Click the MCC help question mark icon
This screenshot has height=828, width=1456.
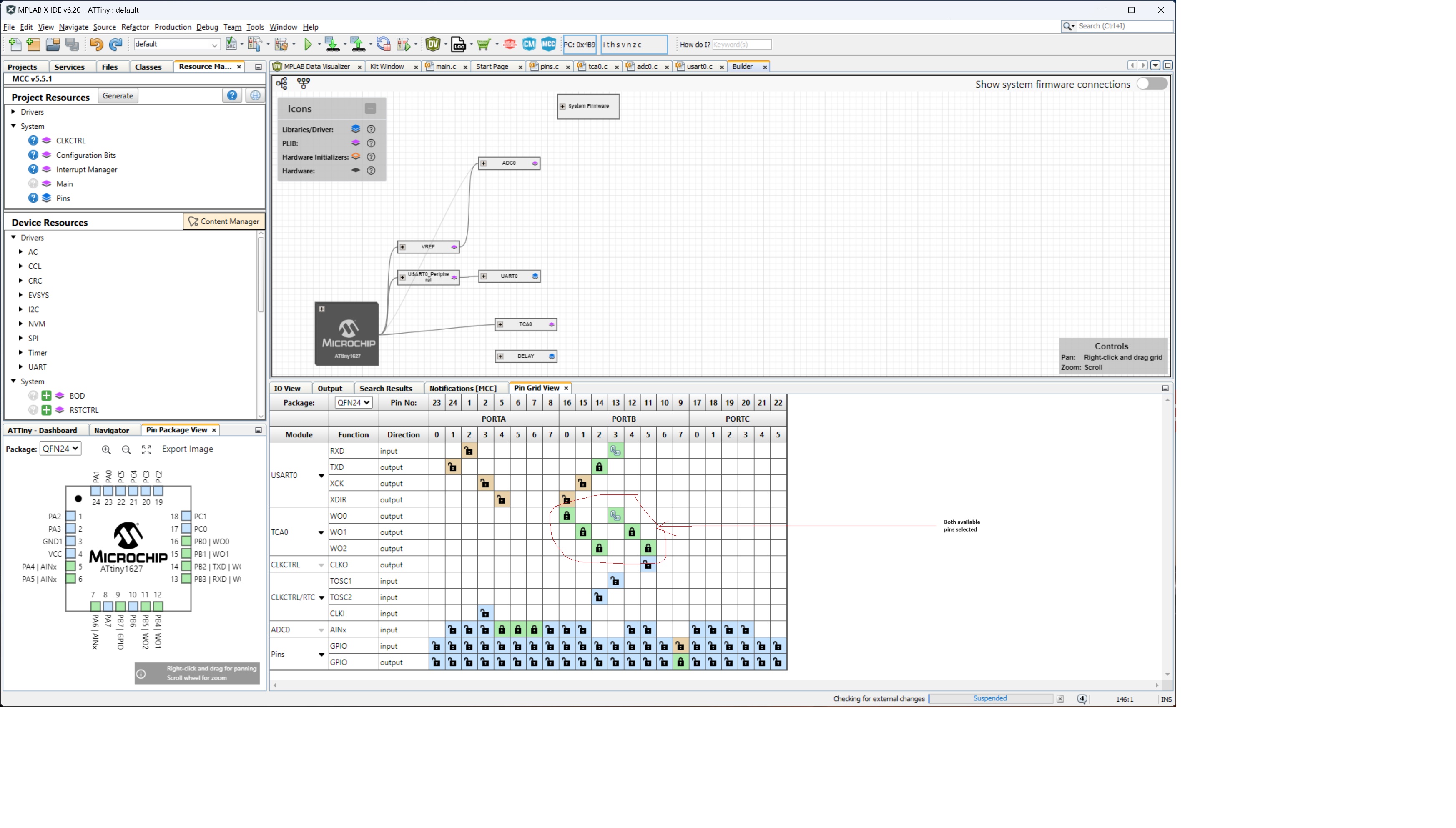coord(232,95)
